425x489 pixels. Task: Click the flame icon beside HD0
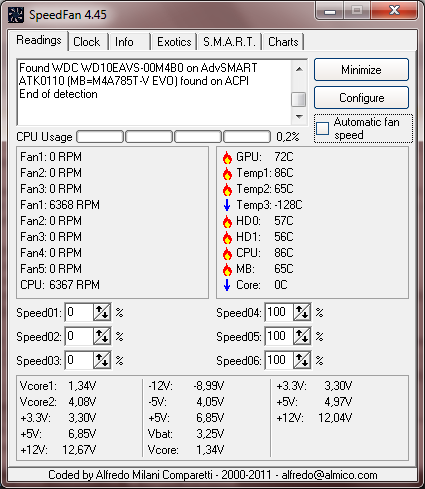click(x=227, y=221)
